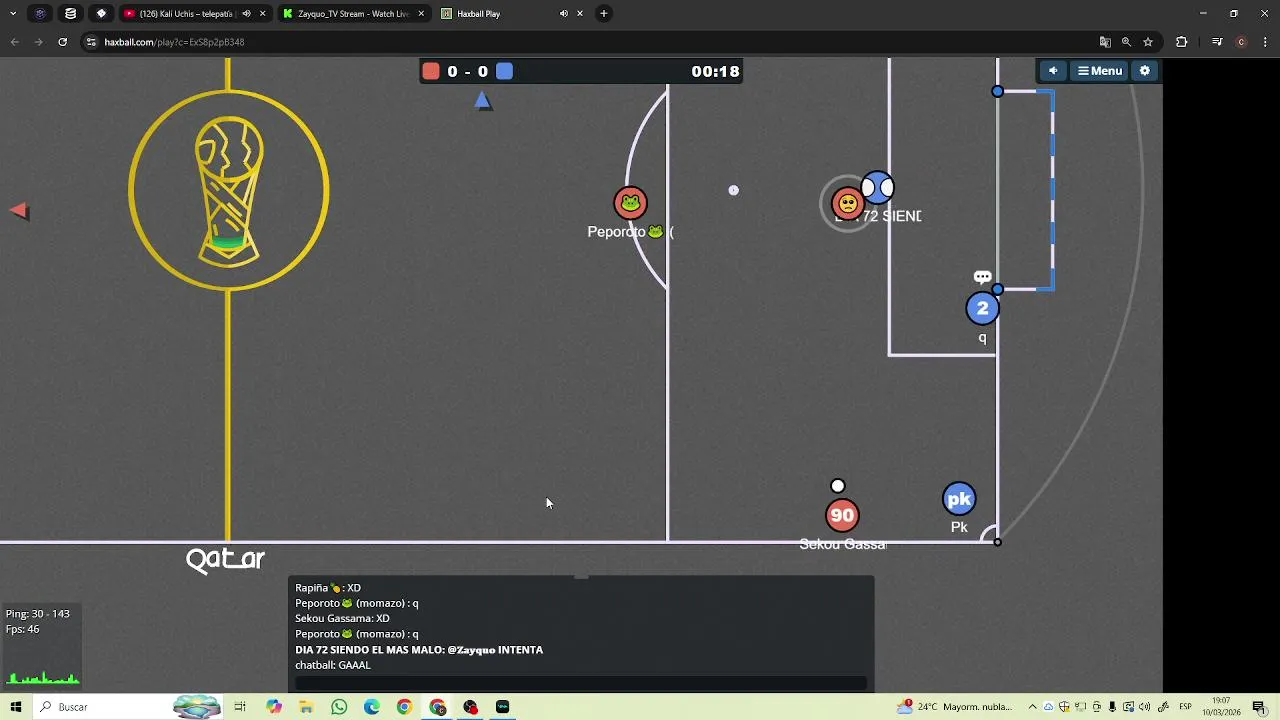The width and height of the screenshot is (1280, 720).
Task: Translate this page icon
Action: click(x=1105, y=42)
